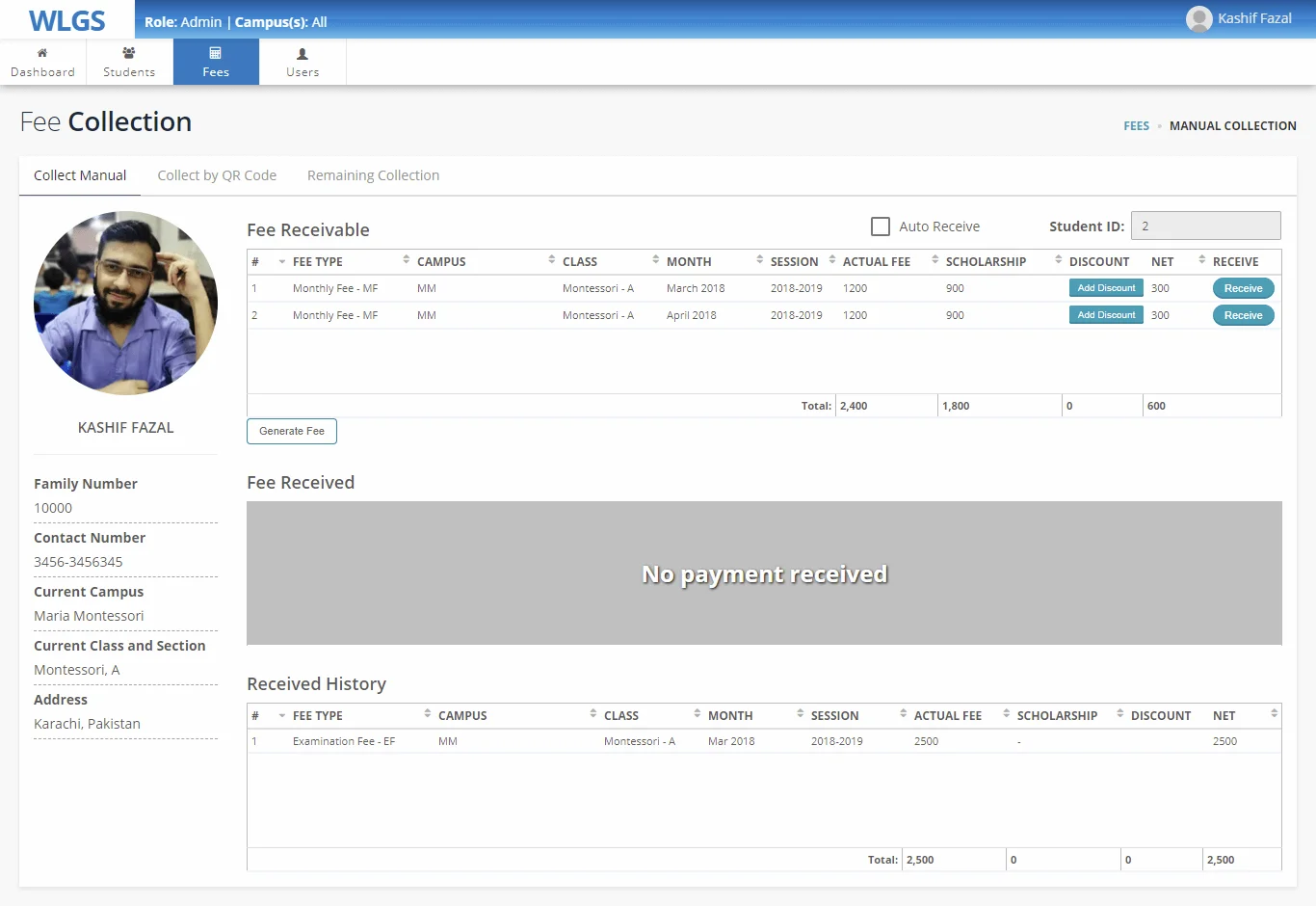Open the Remaining Collection tab

(x=373, y=175)
